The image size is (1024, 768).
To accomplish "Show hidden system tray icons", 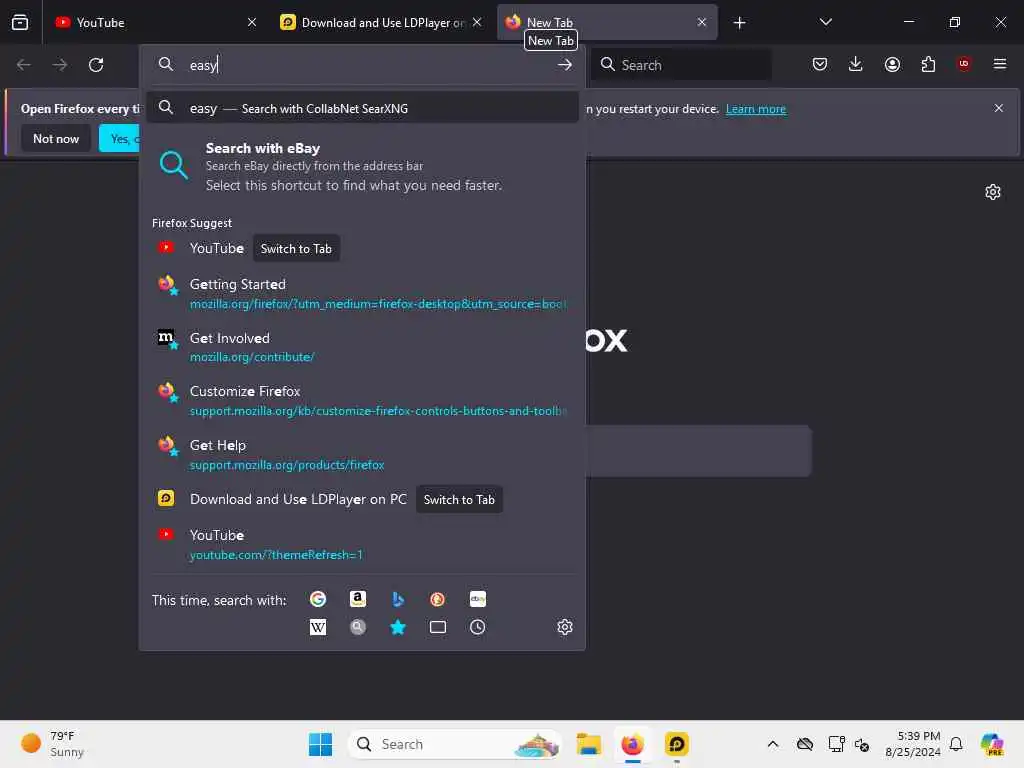I will tap(773, 744).
